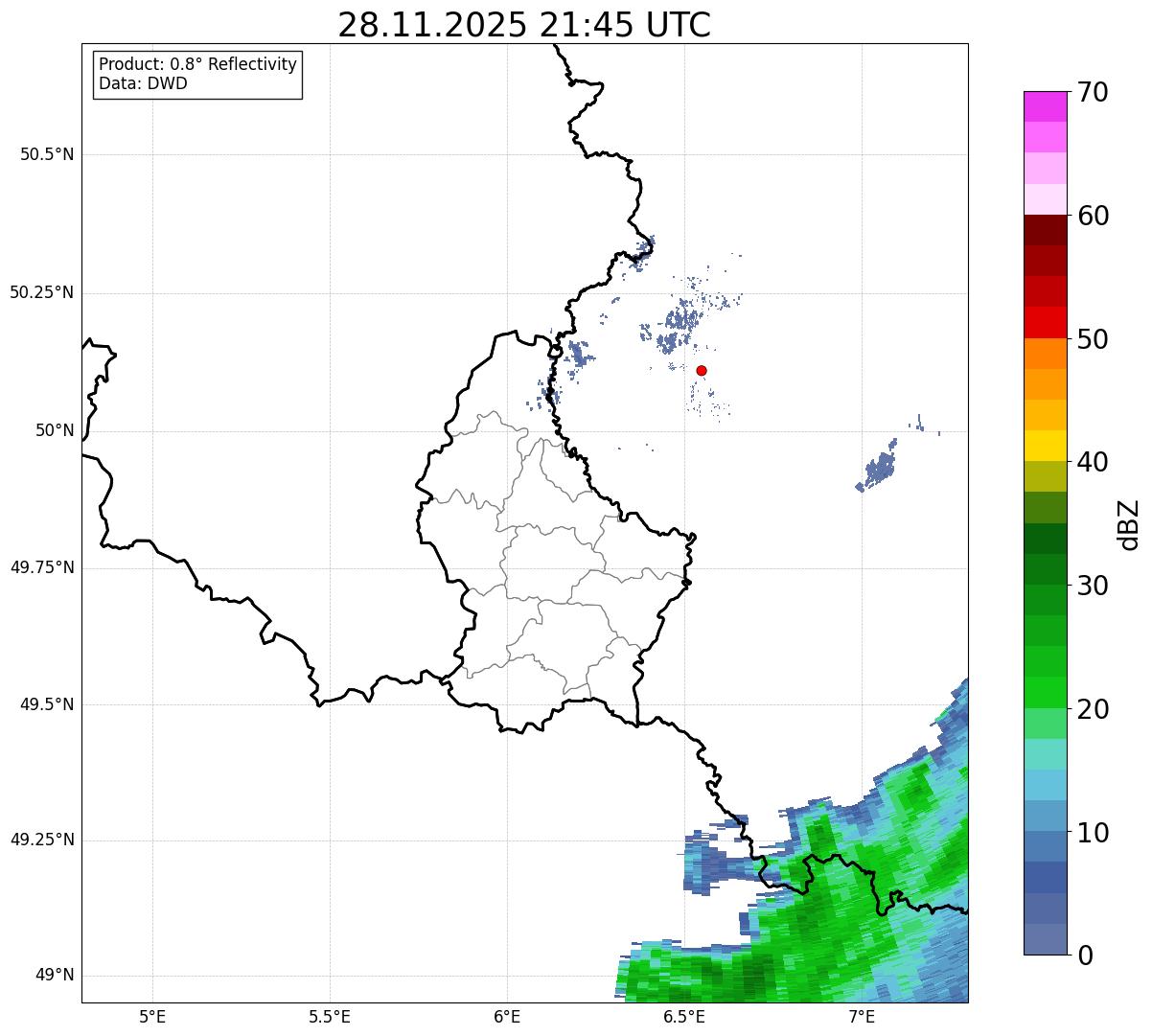Click the 6.5°E longitude label
Image resolution: width=1152 pixels, height=1036 pixels.
tap(684, 1016)
